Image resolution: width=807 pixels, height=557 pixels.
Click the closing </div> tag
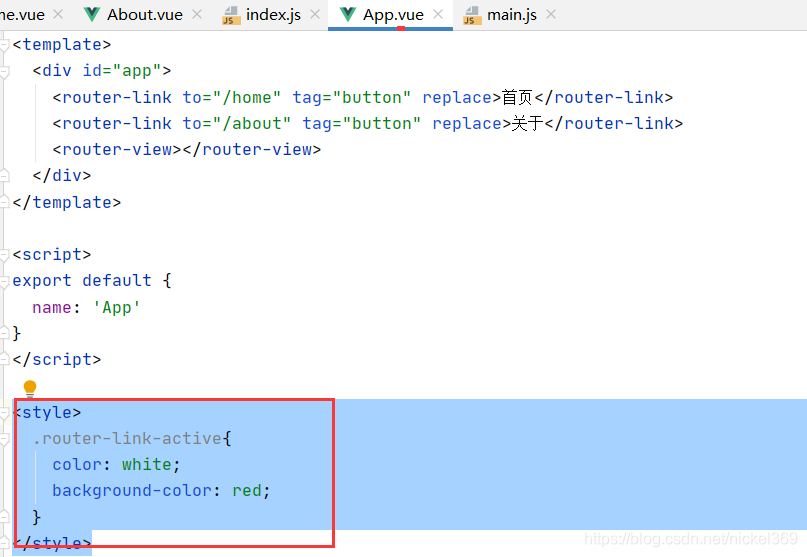coord(62,176)
